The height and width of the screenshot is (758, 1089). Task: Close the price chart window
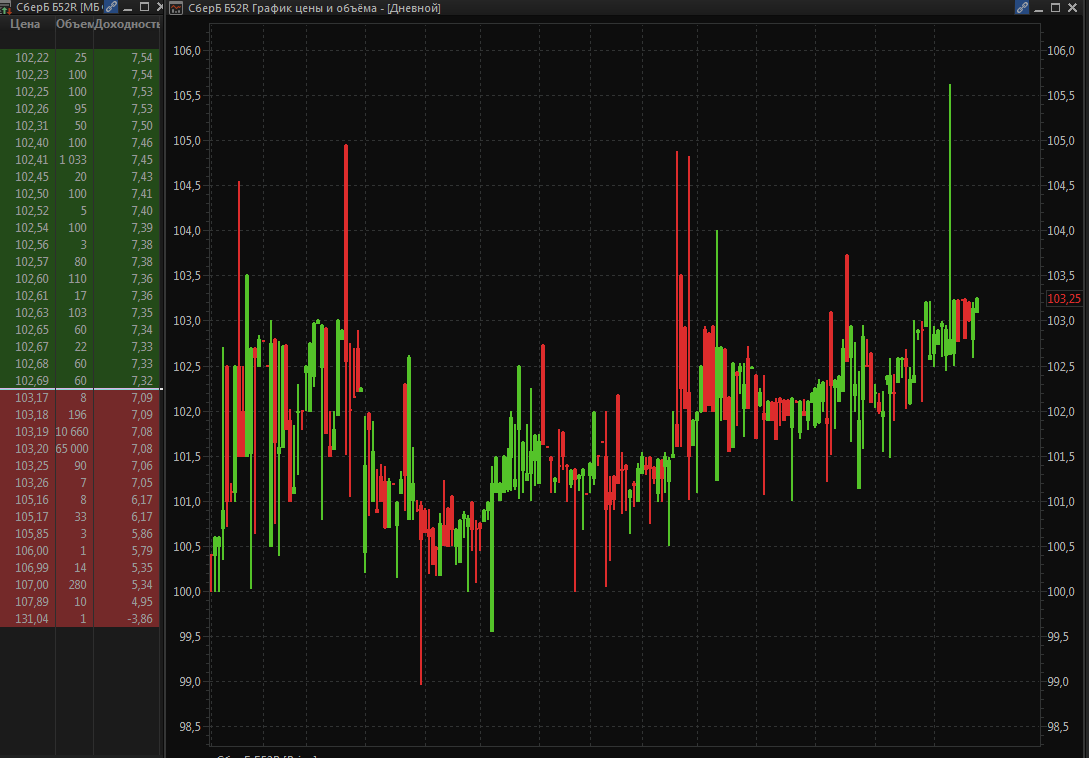point(1072,7)
